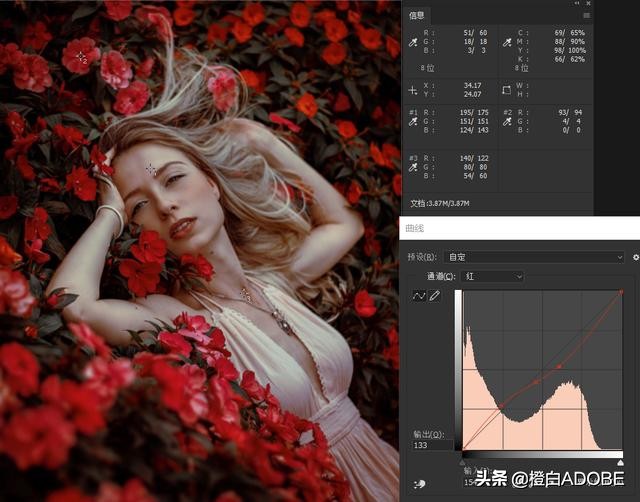Click the black point input slider triangle
Viewport: 640px width, 502px height.
click(462, 462)
